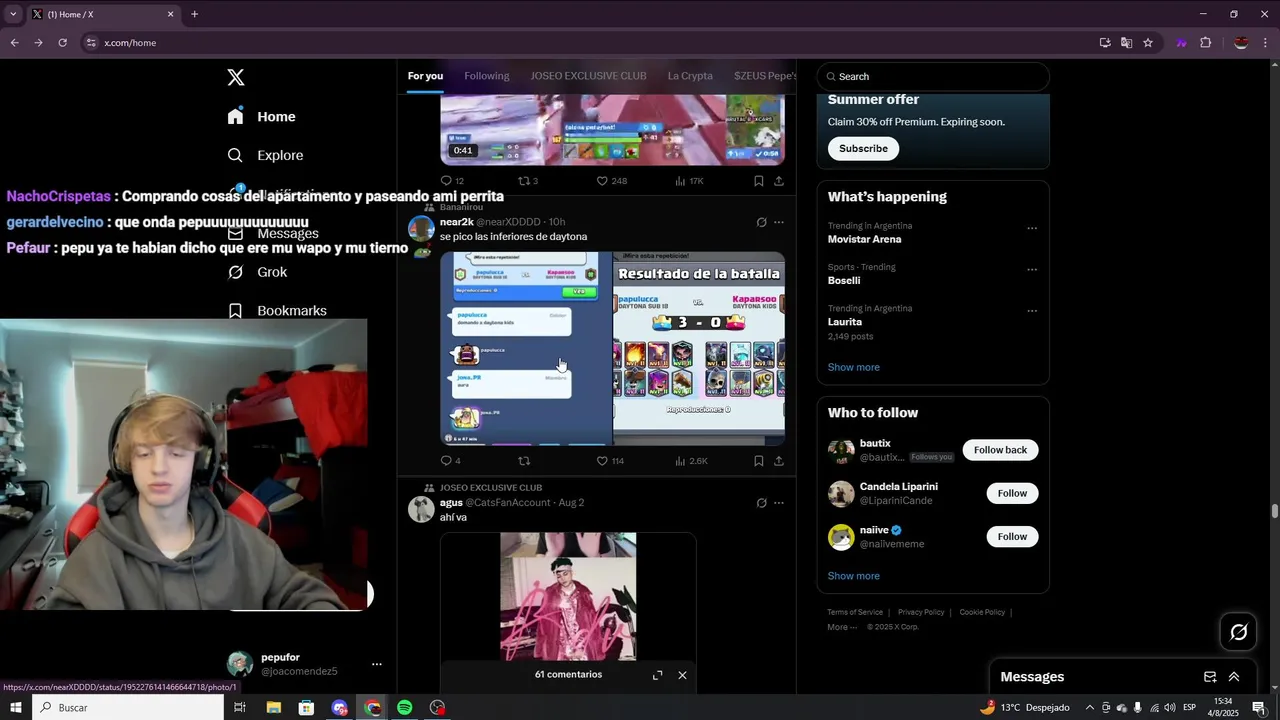This screenshot has width=1280, height=720.
Task: Expand the More footer link
Action: (x=842, y=627)
